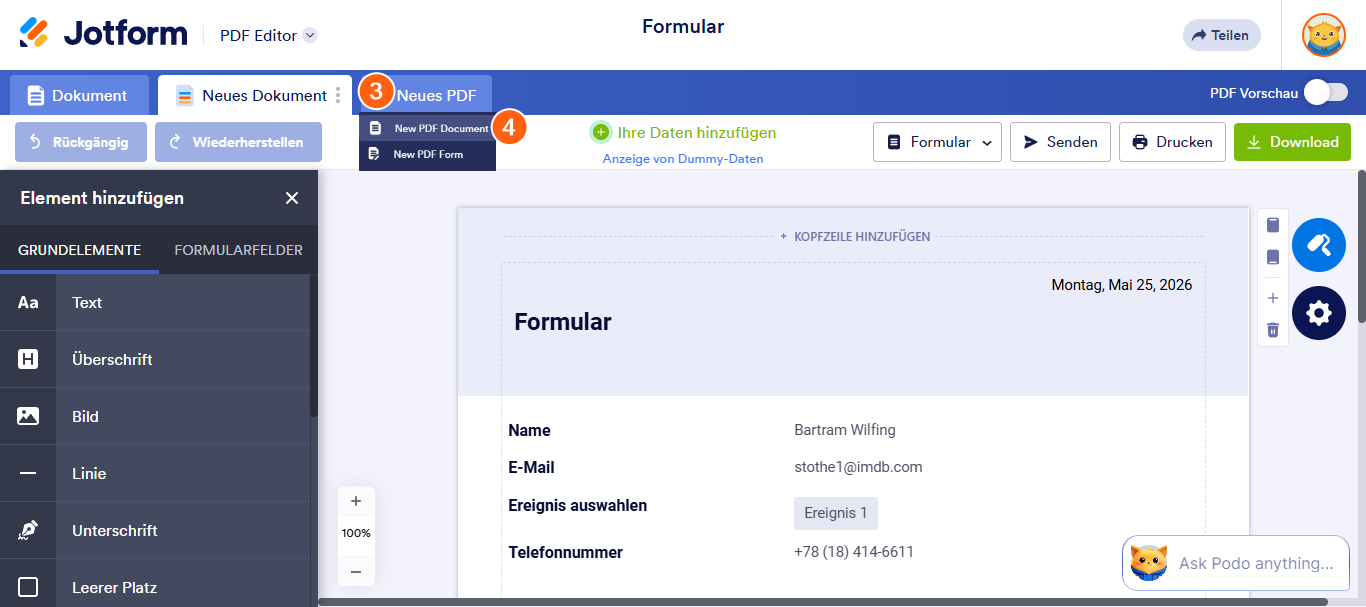Switch to GRUNDELEMENTE tab
This screenshot has width=1366, height=607.
pyautogui.click(x=79, y=250)
